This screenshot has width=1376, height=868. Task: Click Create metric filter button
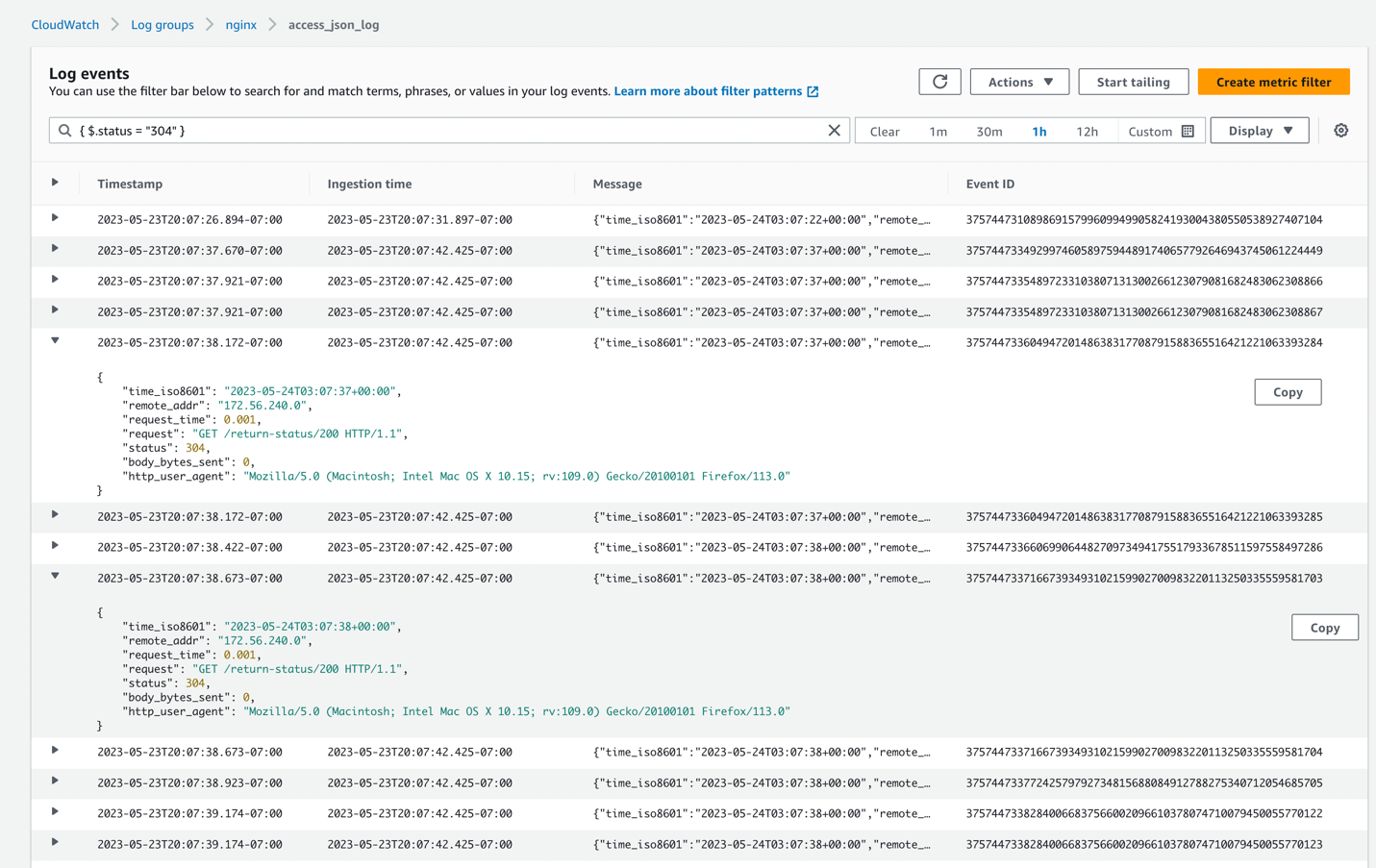(1272, 82)
